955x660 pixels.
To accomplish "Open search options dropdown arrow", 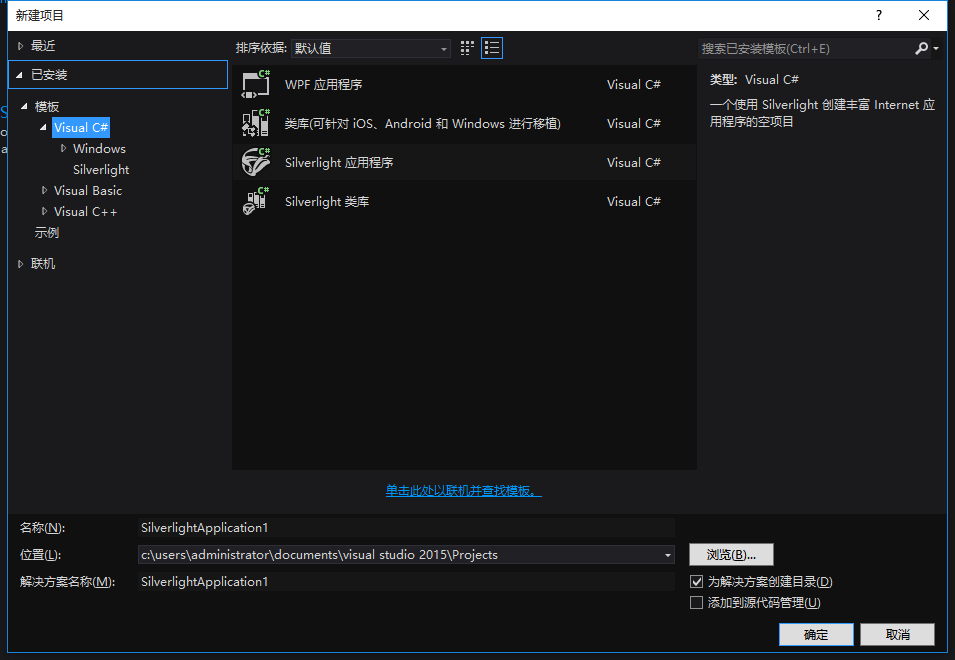I will tap(936, 48).
